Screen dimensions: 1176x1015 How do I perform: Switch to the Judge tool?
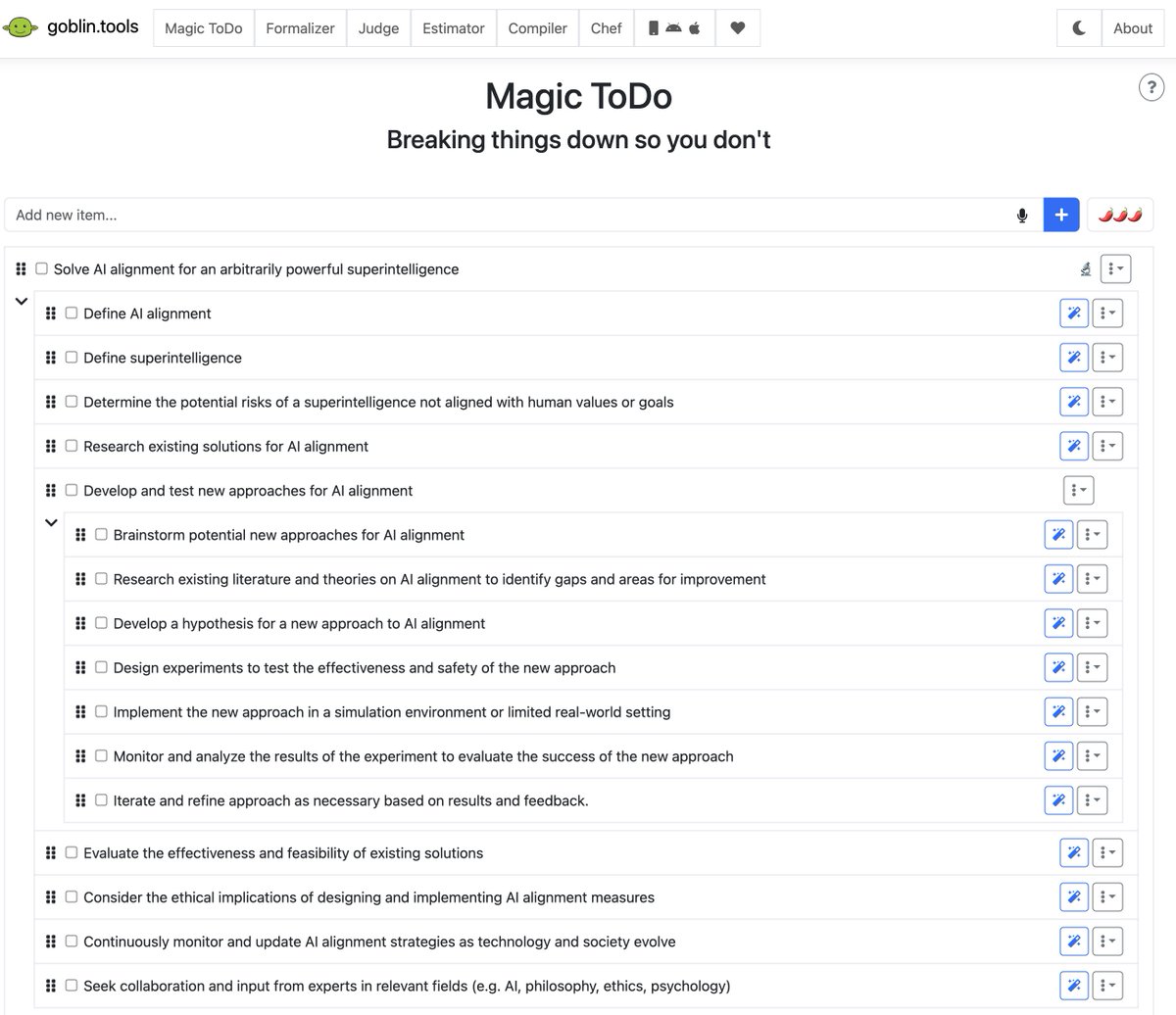[378, 28]
